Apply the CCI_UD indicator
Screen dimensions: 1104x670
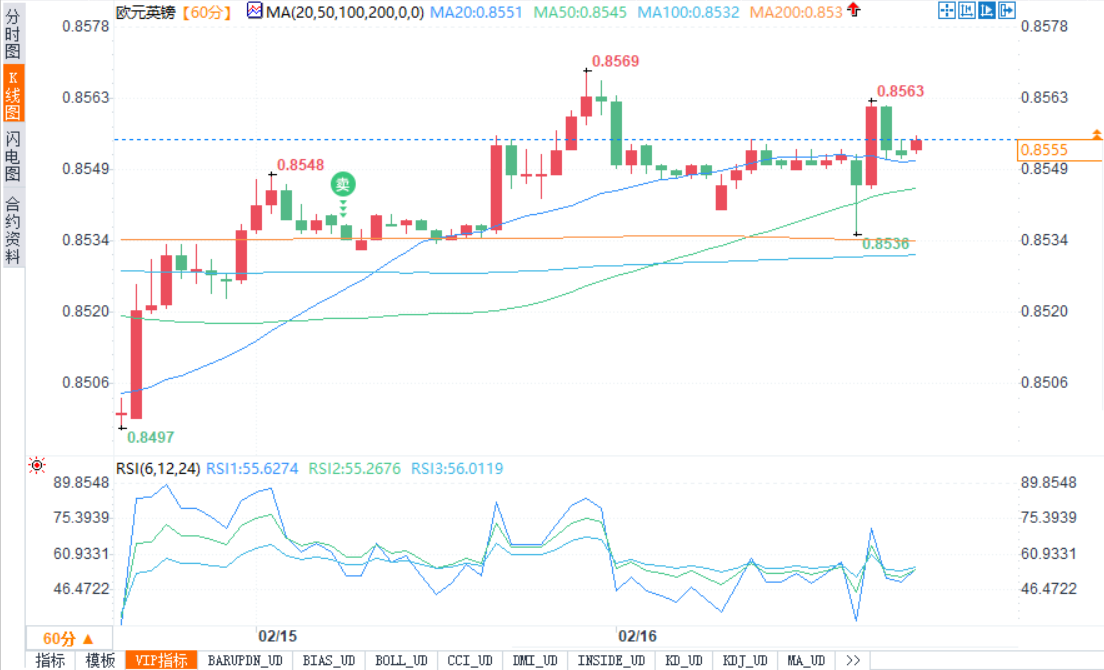pos(470,660)
